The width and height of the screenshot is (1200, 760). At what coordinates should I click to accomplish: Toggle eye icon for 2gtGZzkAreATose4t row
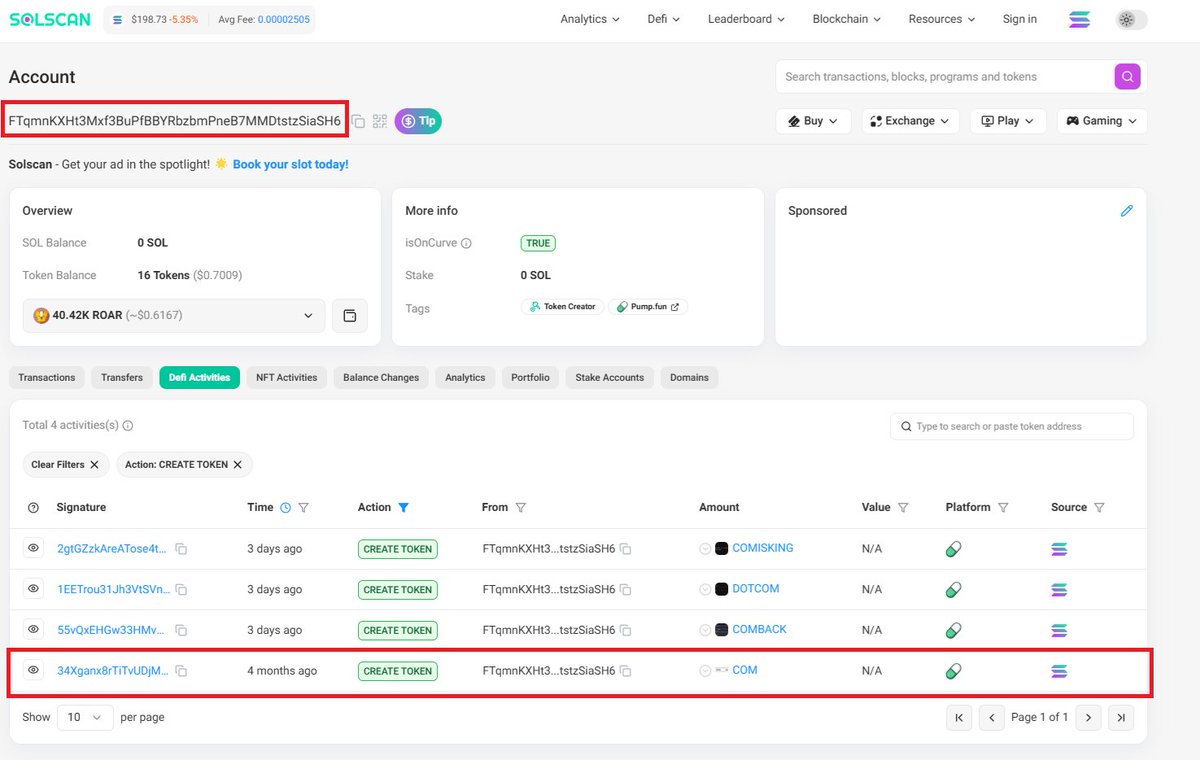point(33,548)
